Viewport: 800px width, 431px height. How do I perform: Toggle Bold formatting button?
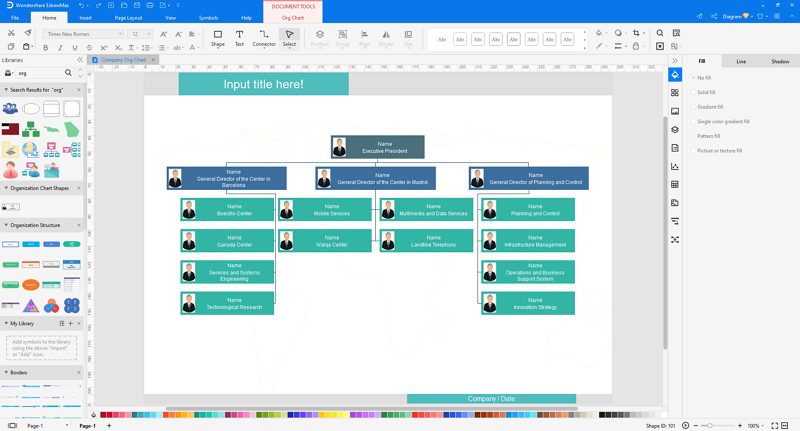[46, 47]
